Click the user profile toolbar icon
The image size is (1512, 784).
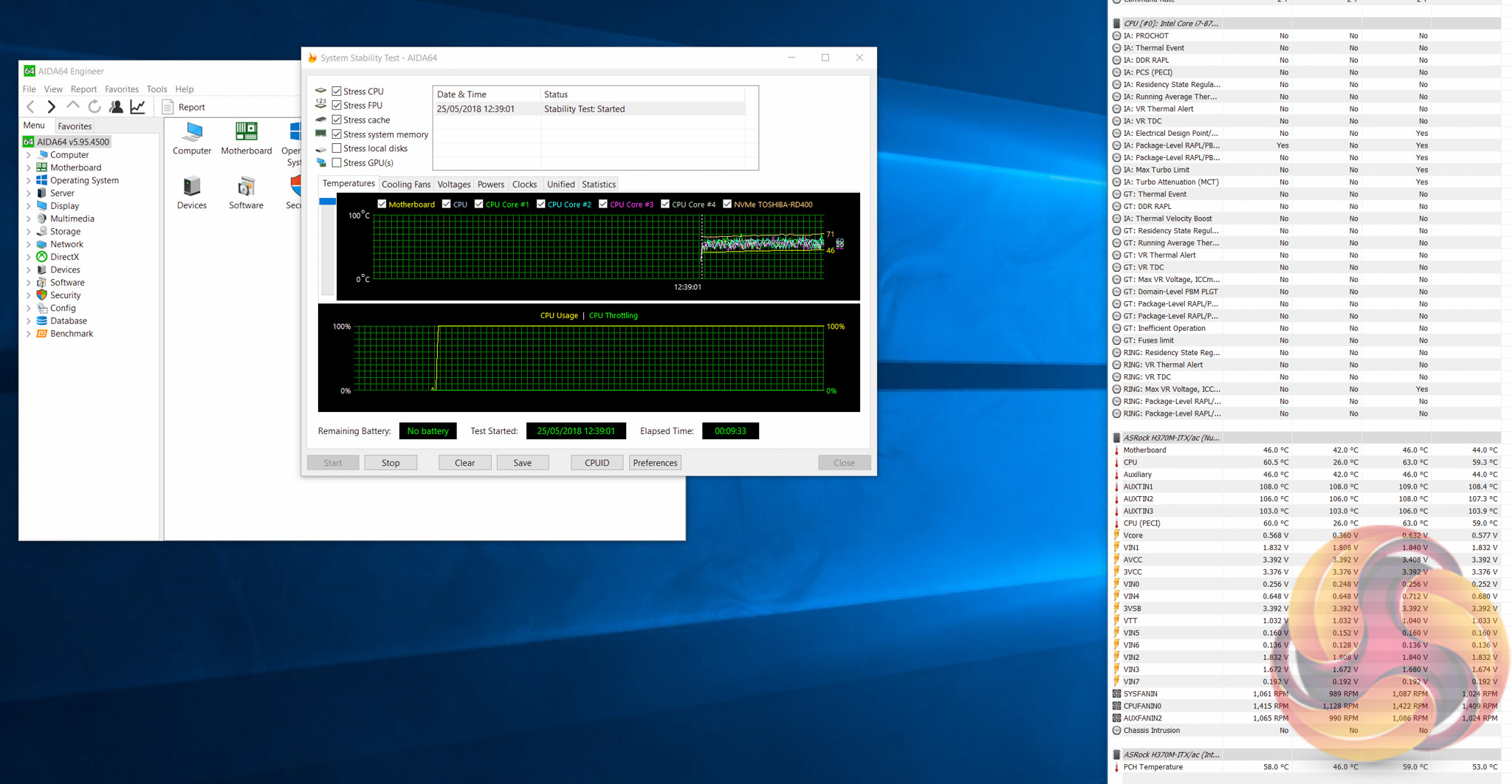(116, 107)
